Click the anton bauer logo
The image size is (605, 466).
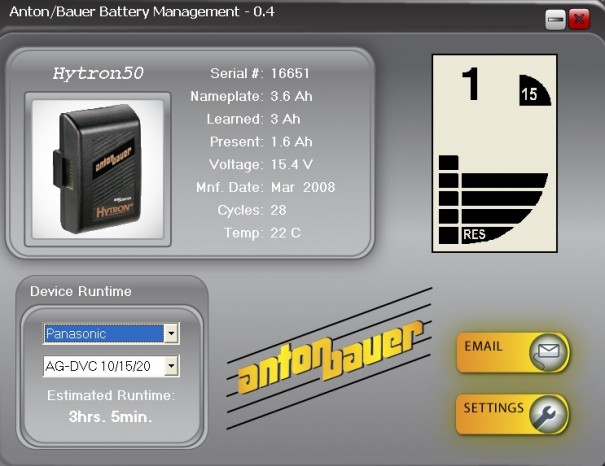click(330, 357)
